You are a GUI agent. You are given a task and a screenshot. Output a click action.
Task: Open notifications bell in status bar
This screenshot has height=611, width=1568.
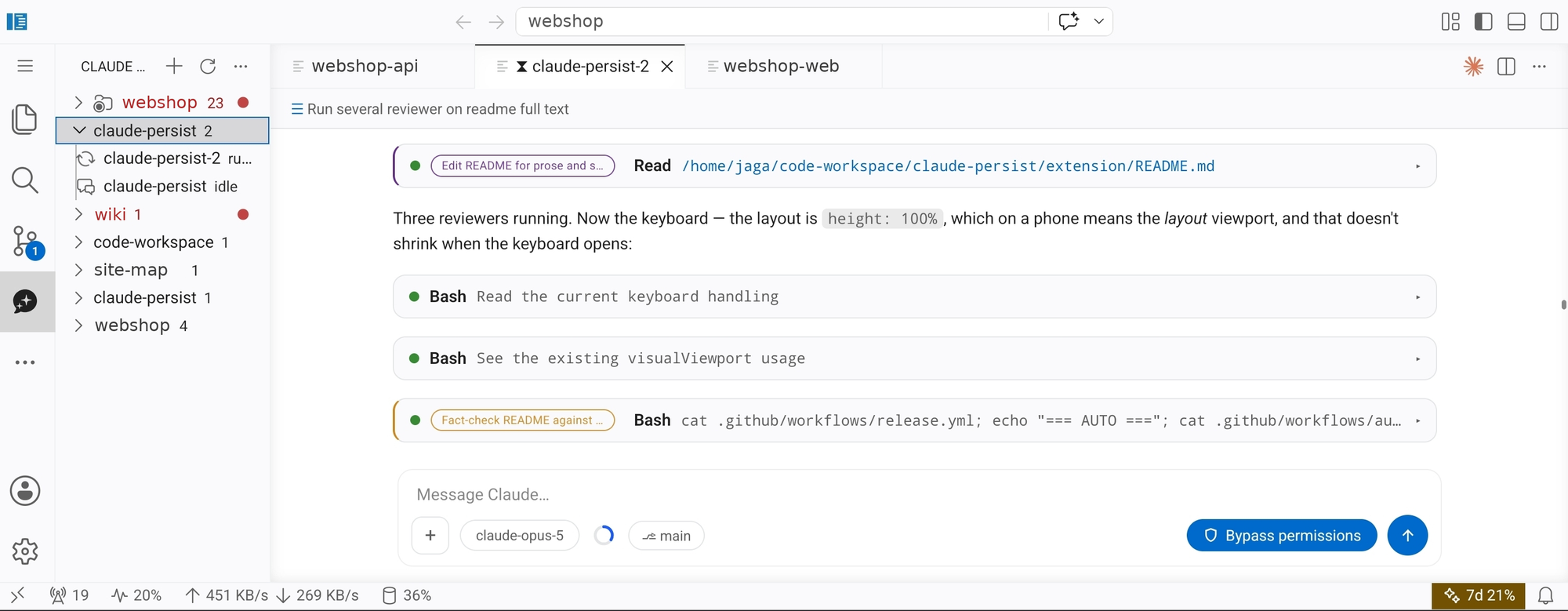(1545, 596)
